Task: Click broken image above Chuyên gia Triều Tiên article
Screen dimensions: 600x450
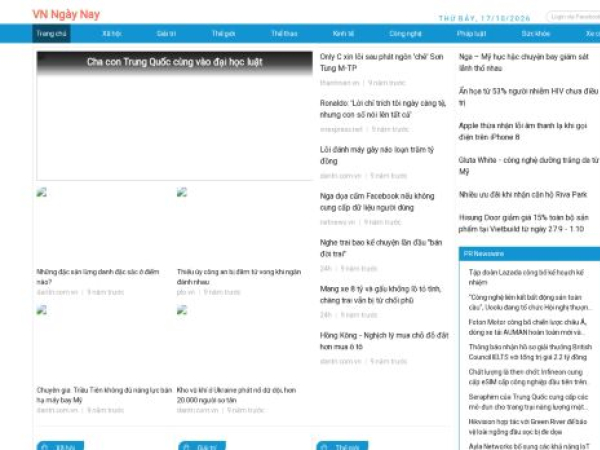Action: (x=42, y=310)
